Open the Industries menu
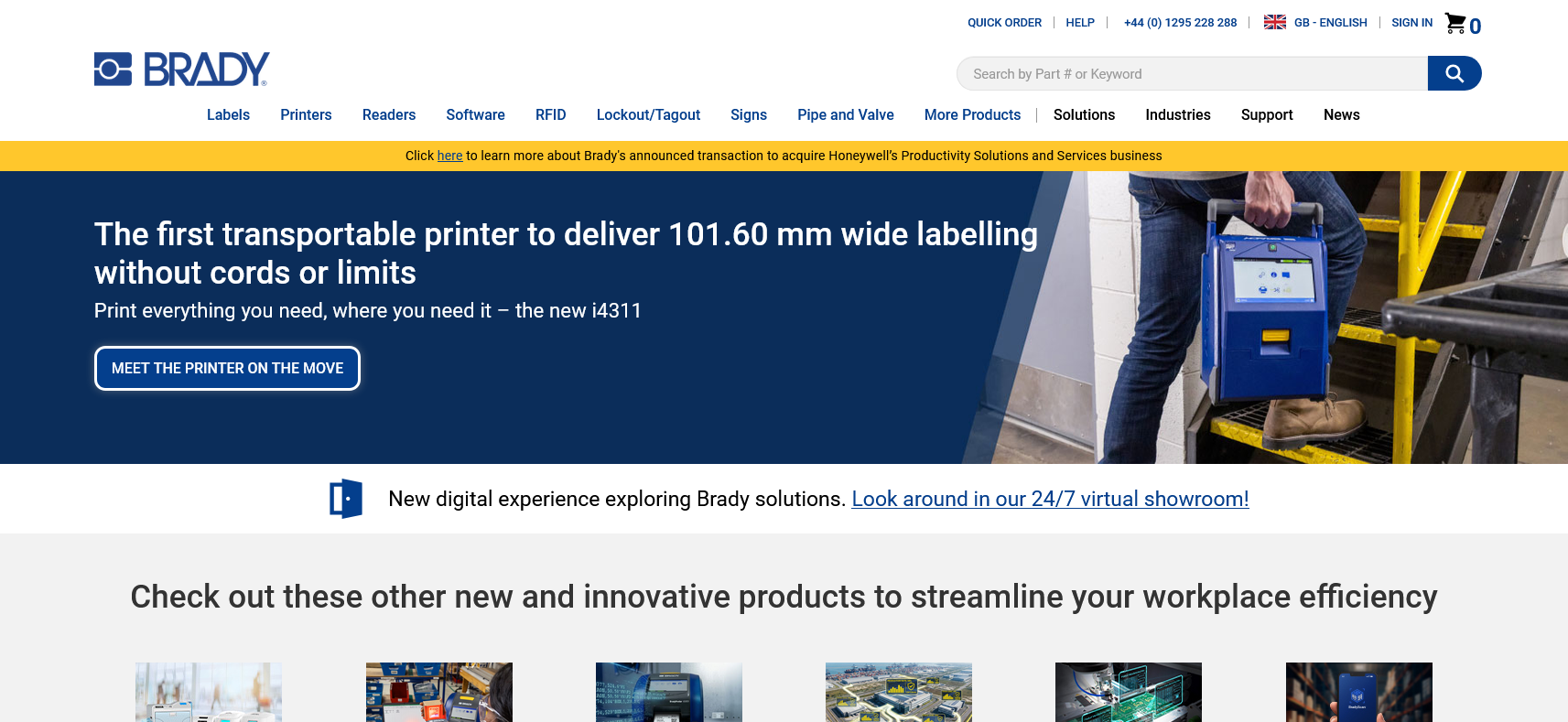Image resolution: width=1568 pixels, height=722 pixels. click(1178, 114)
